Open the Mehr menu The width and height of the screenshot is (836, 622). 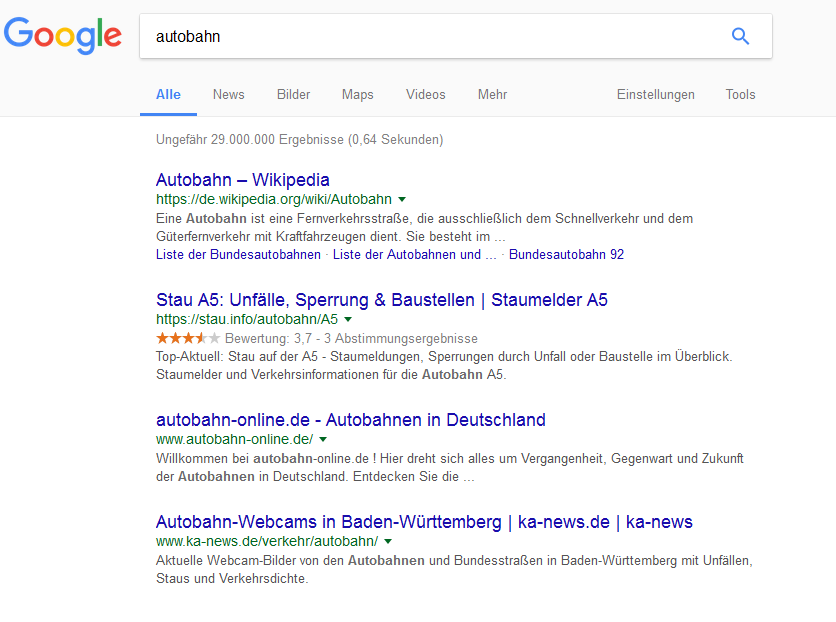pos(492,94)
